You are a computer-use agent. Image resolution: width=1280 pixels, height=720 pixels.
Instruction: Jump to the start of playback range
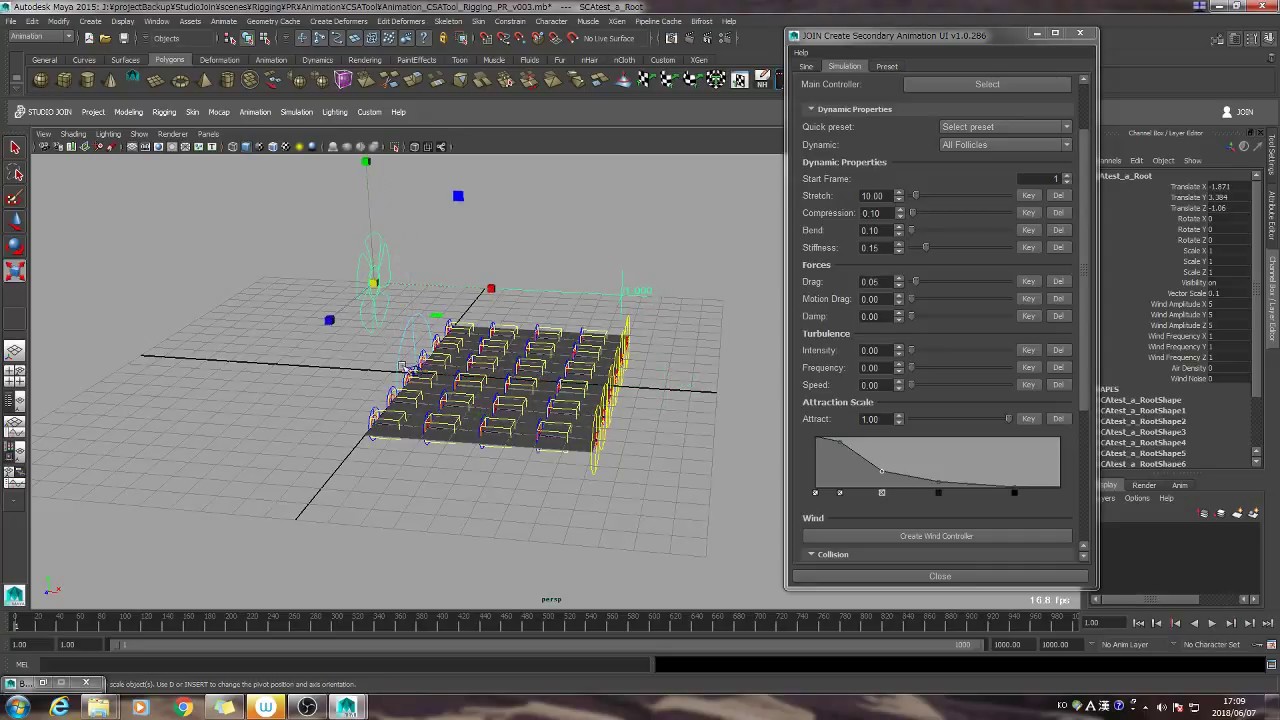(1138, 623)
